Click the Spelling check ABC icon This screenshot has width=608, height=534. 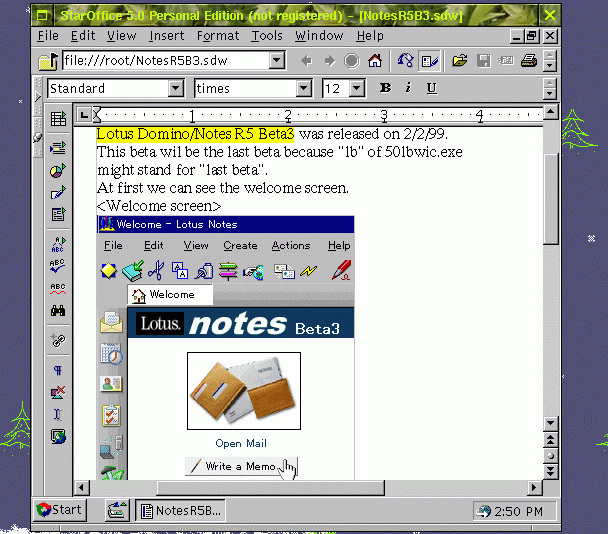[58, 266]
